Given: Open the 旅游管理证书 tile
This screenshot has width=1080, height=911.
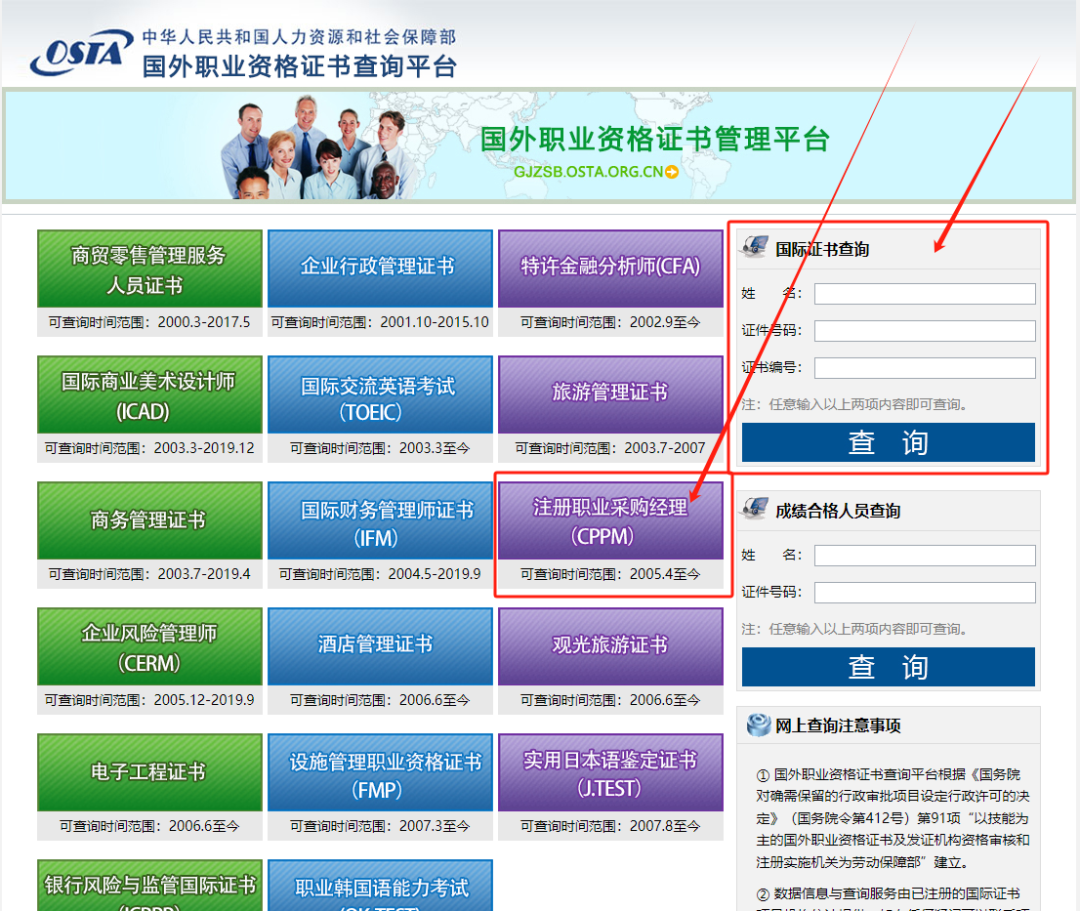Looking at the screenshot, I should (x=610, y=395).
